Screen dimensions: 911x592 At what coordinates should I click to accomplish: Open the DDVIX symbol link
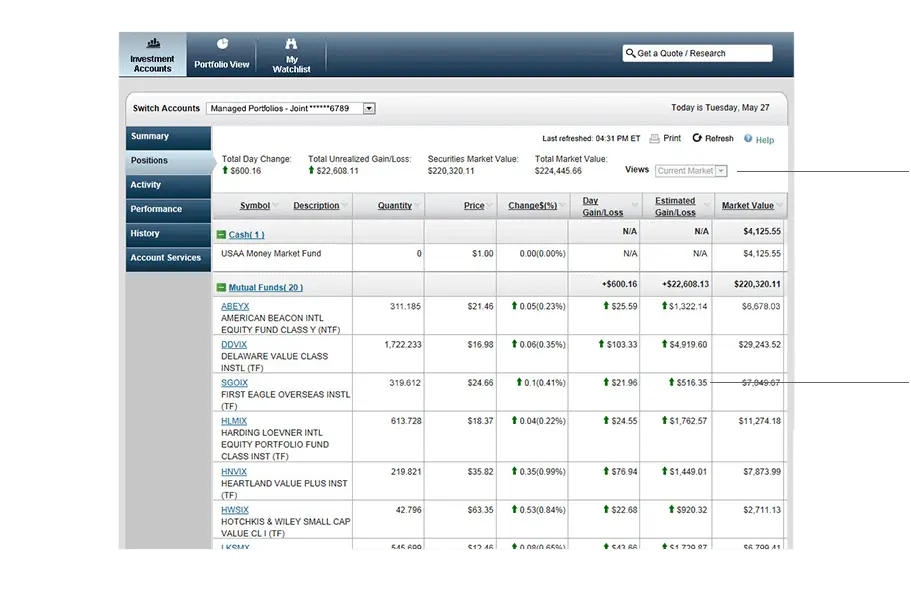coord(234,345)
